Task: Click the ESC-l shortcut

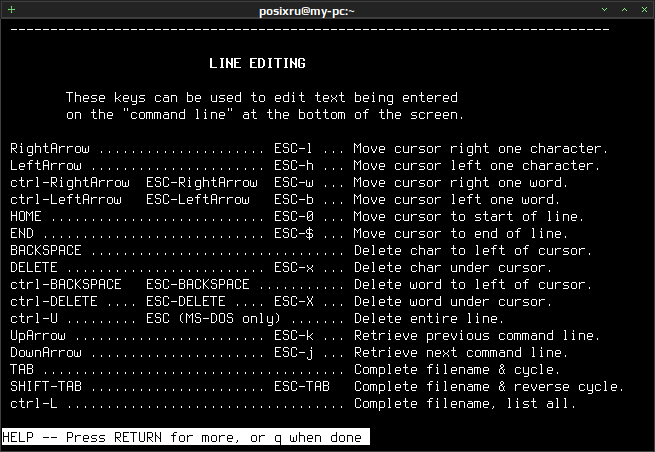Action: (x=293, y=148)
